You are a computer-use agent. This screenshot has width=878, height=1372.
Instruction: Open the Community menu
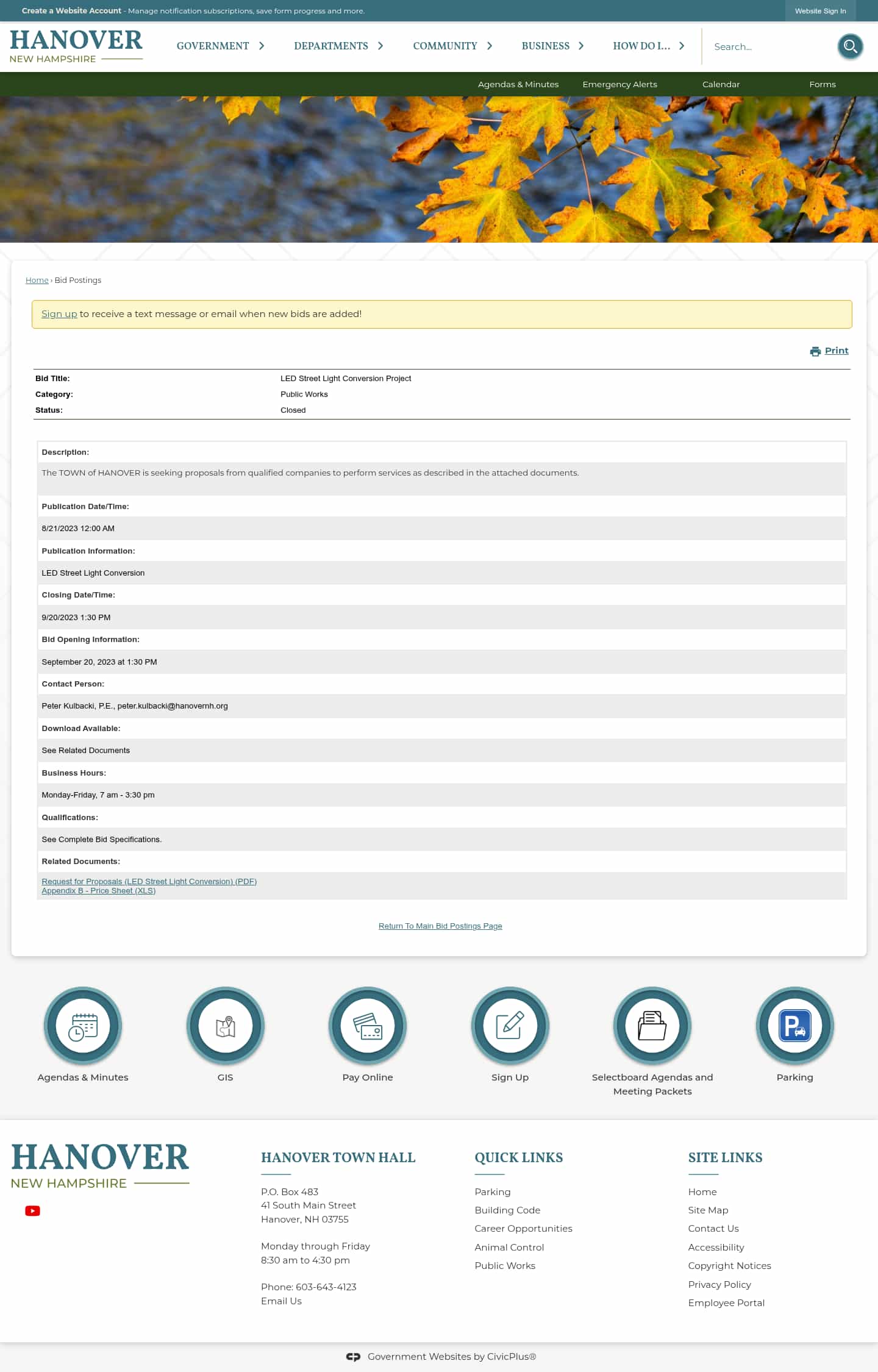tap(445, 46)
